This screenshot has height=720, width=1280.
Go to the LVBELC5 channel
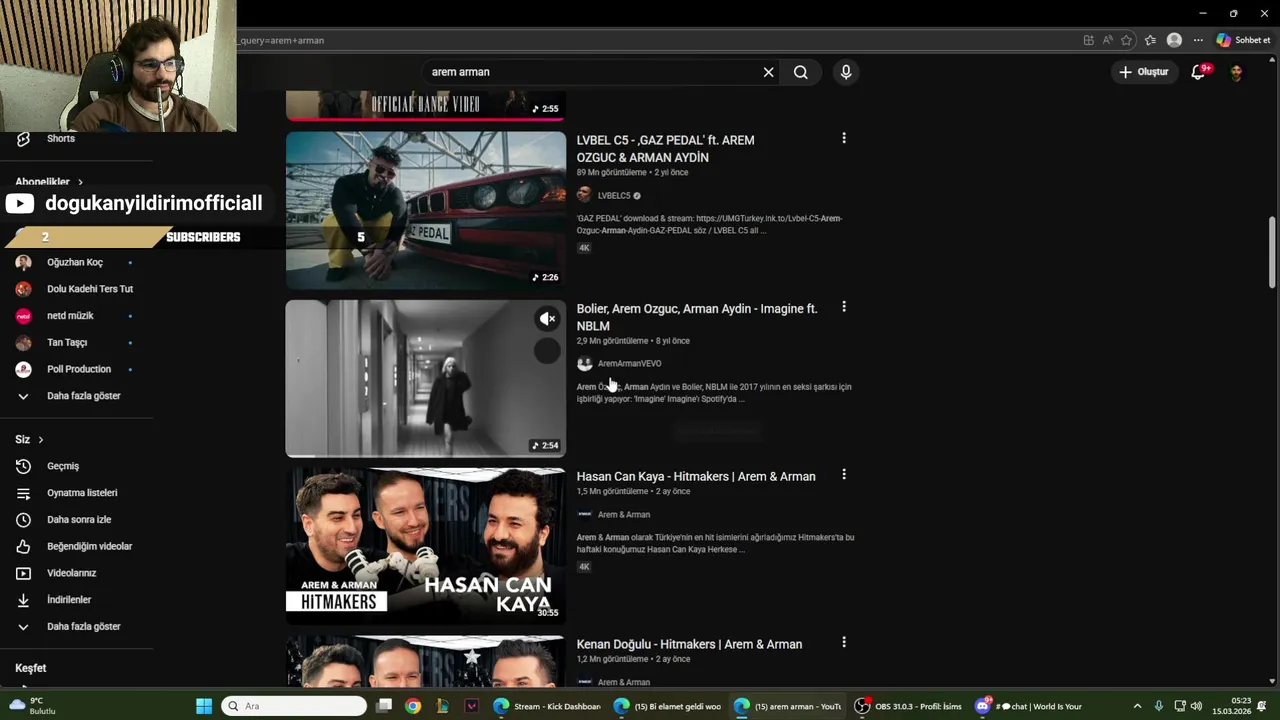tap(614, 196)
